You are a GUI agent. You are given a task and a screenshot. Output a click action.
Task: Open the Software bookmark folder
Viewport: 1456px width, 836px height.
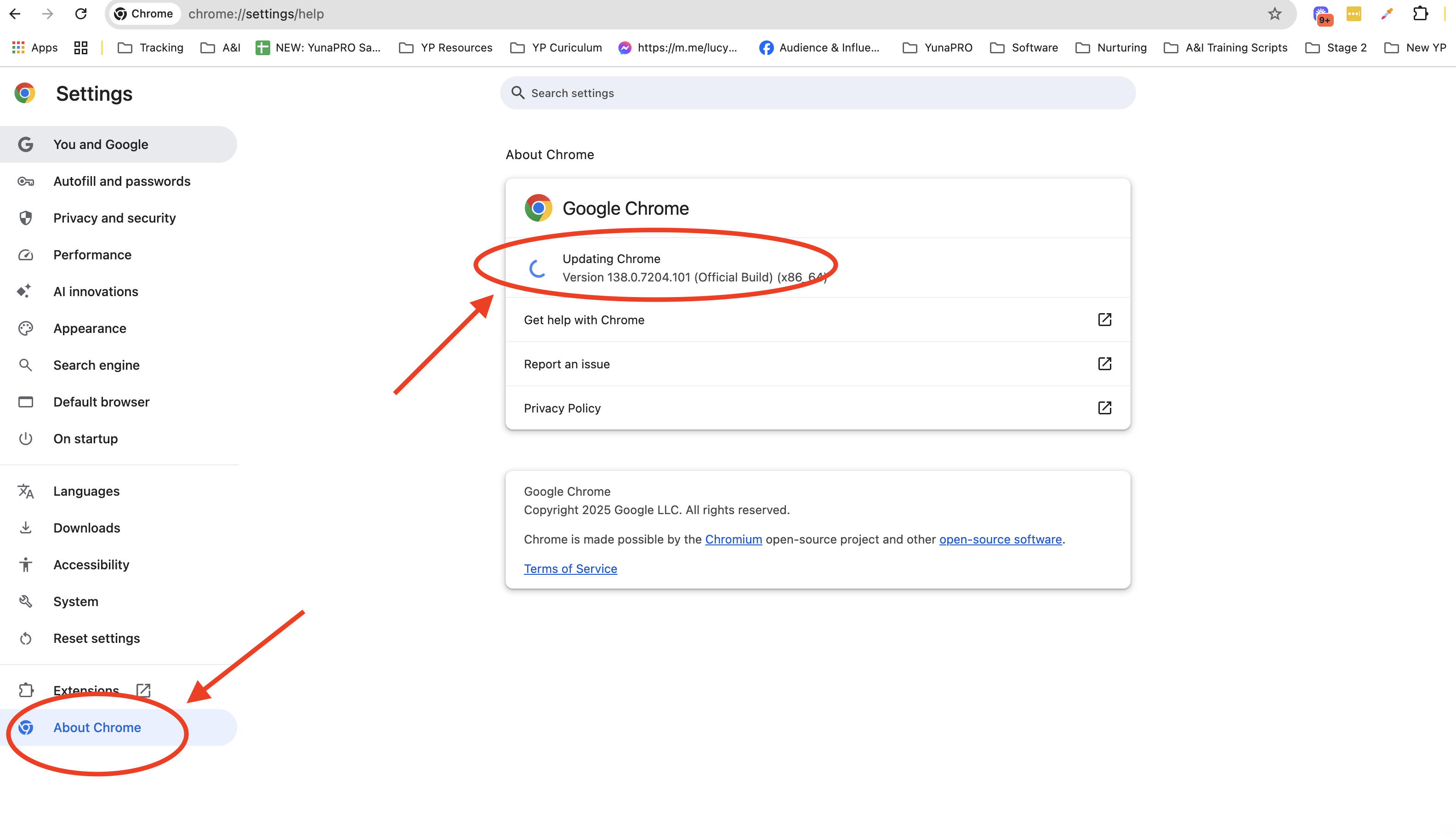pyautogui.click(x=1024, y=48)
